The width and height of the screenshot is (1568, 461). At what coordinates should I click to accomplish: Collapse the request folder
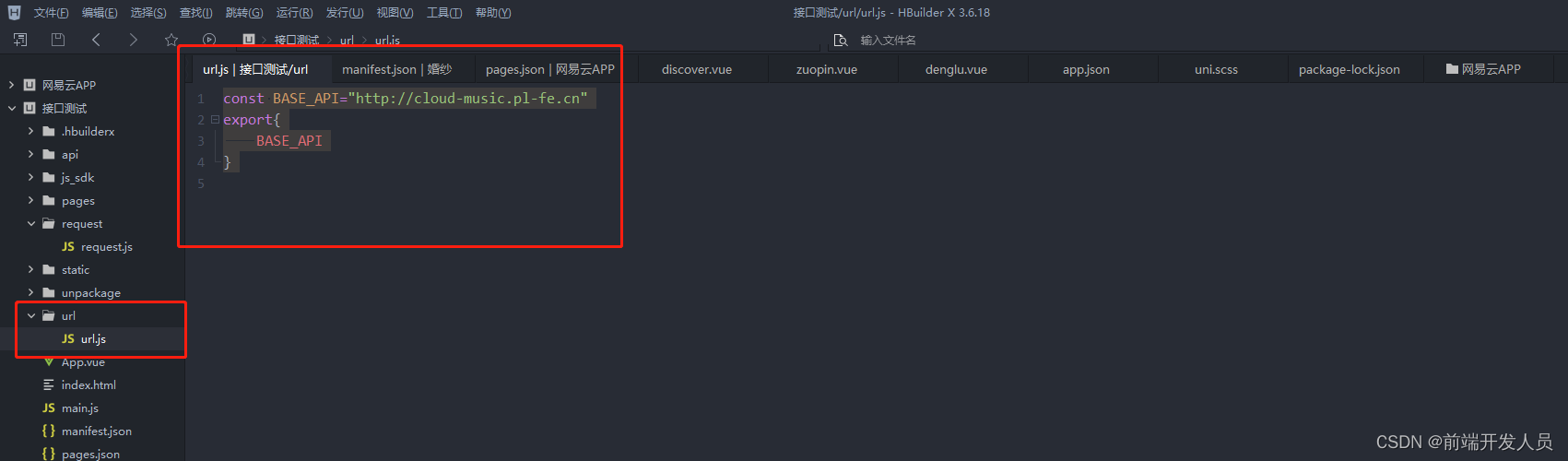[31, 224]
